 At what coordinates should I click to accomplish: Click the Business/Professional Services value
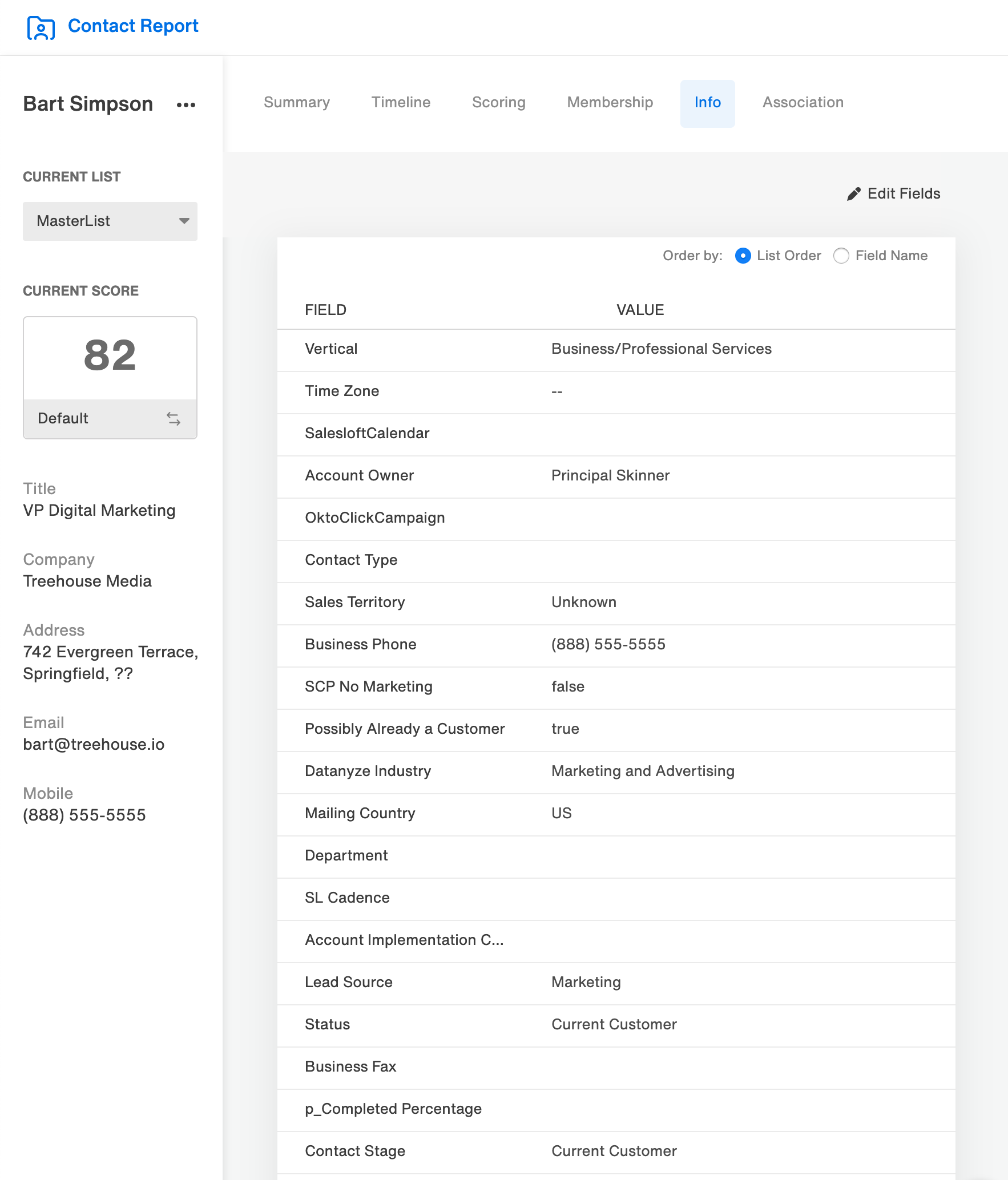coord(662,349)
